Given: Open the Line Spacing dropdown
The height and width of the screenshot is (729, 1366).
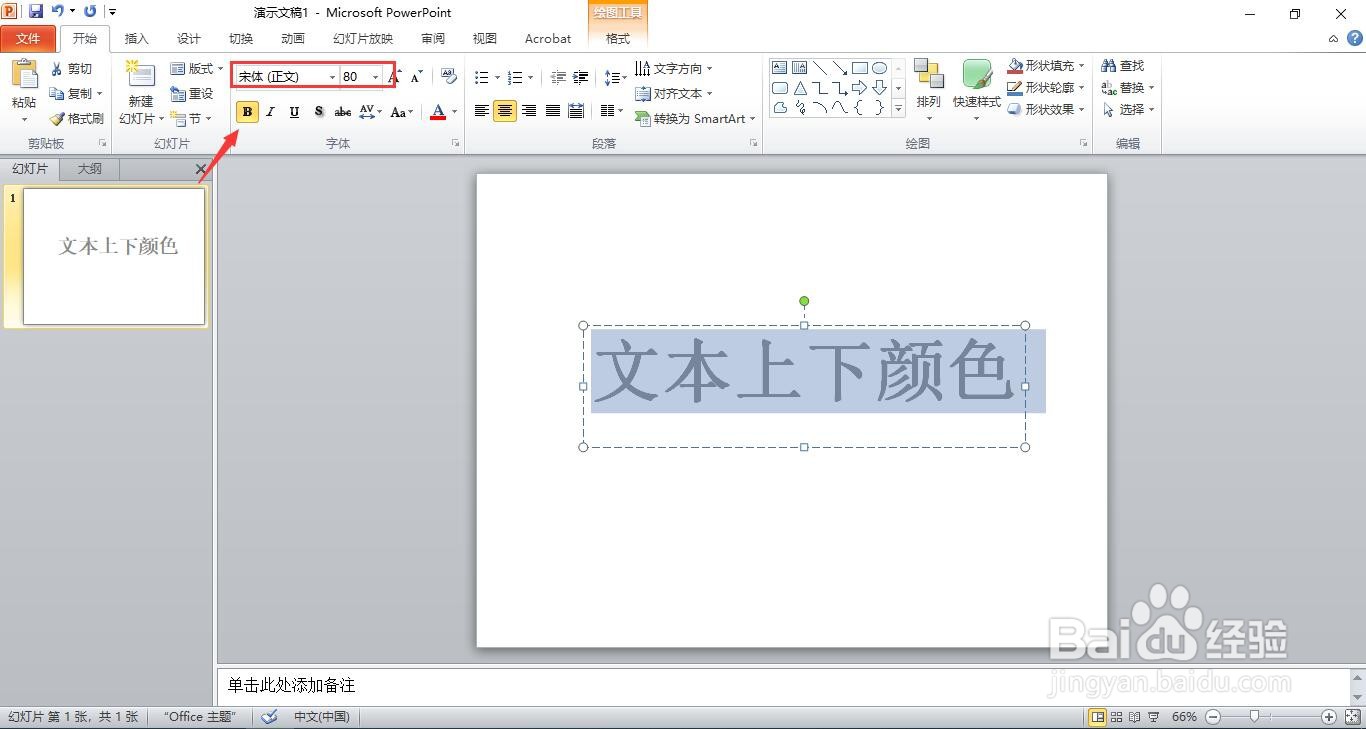Looking at the screenshot, I should 615,77.
